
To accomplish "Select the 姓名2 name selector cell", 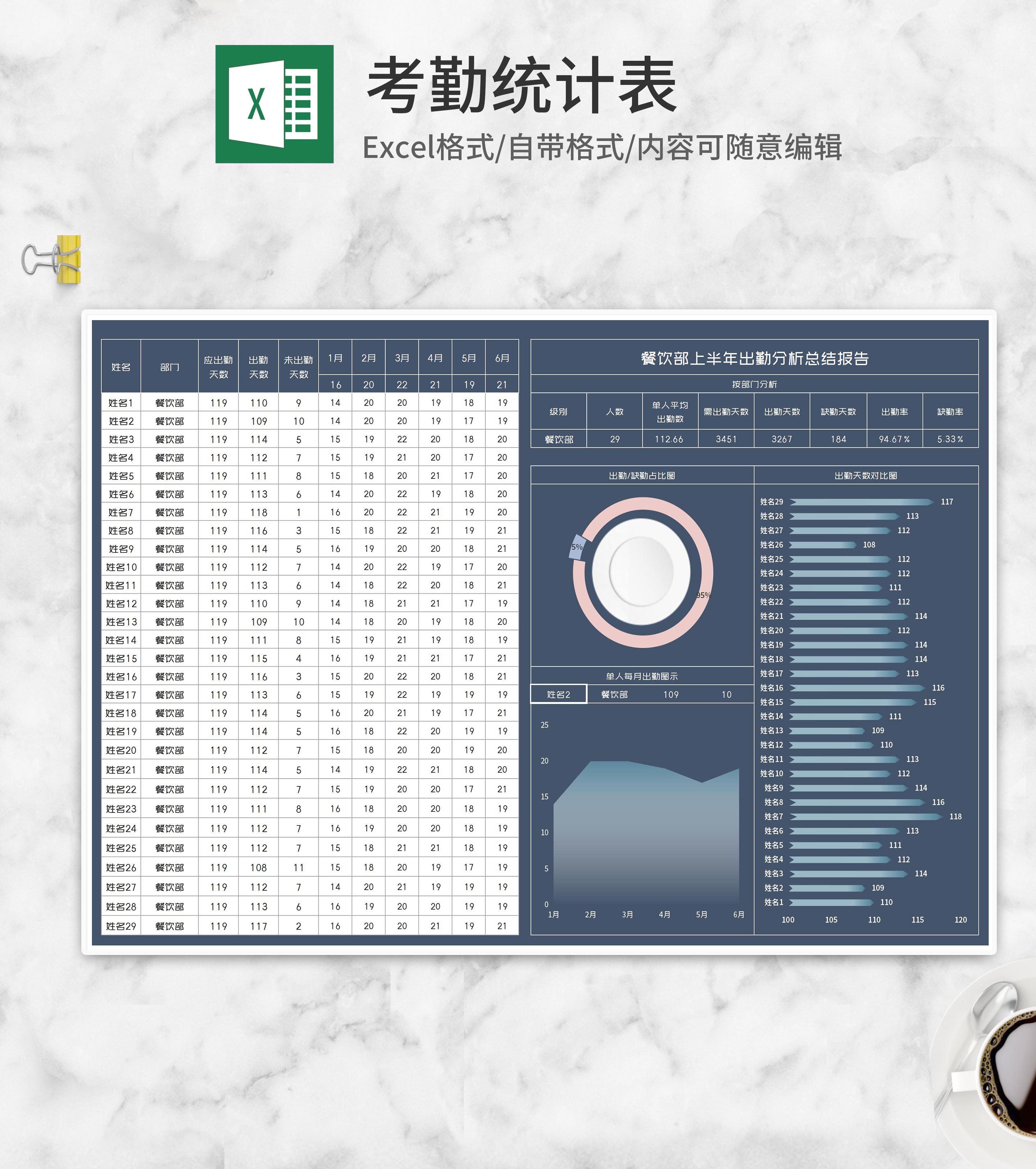I will click(558, 694).
